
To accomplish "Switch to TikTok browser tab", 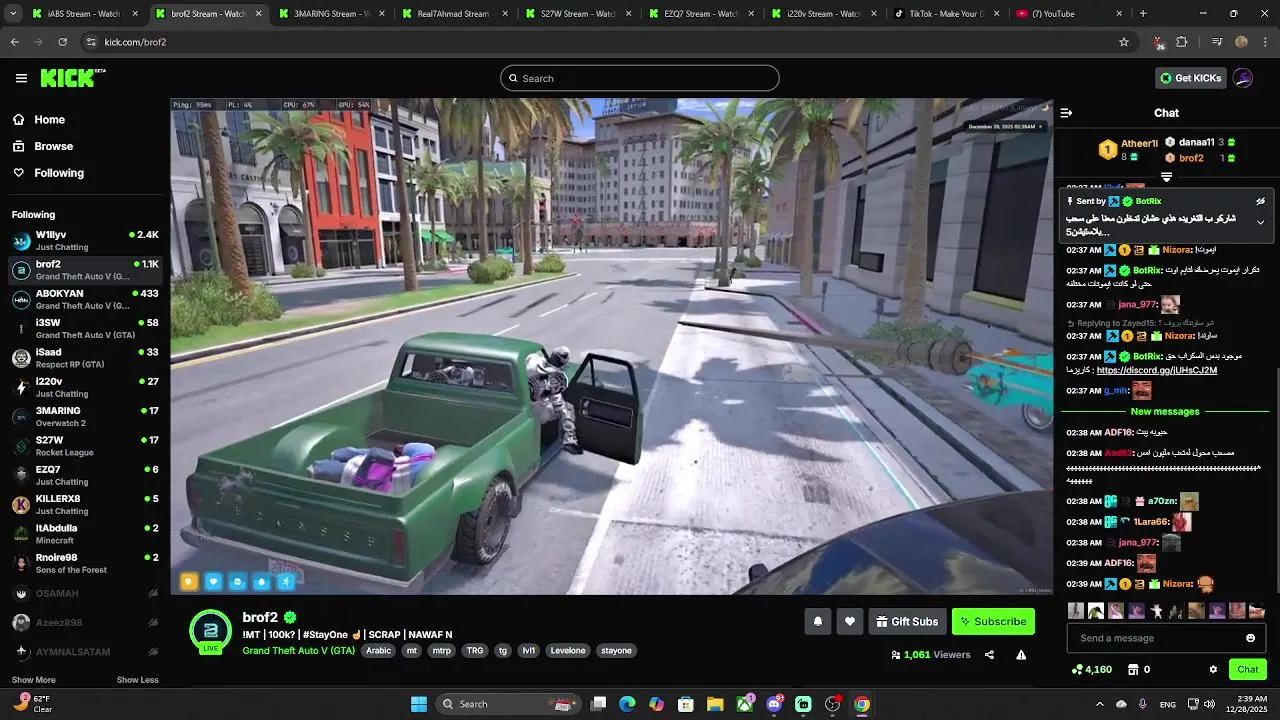I will point(945,14).
